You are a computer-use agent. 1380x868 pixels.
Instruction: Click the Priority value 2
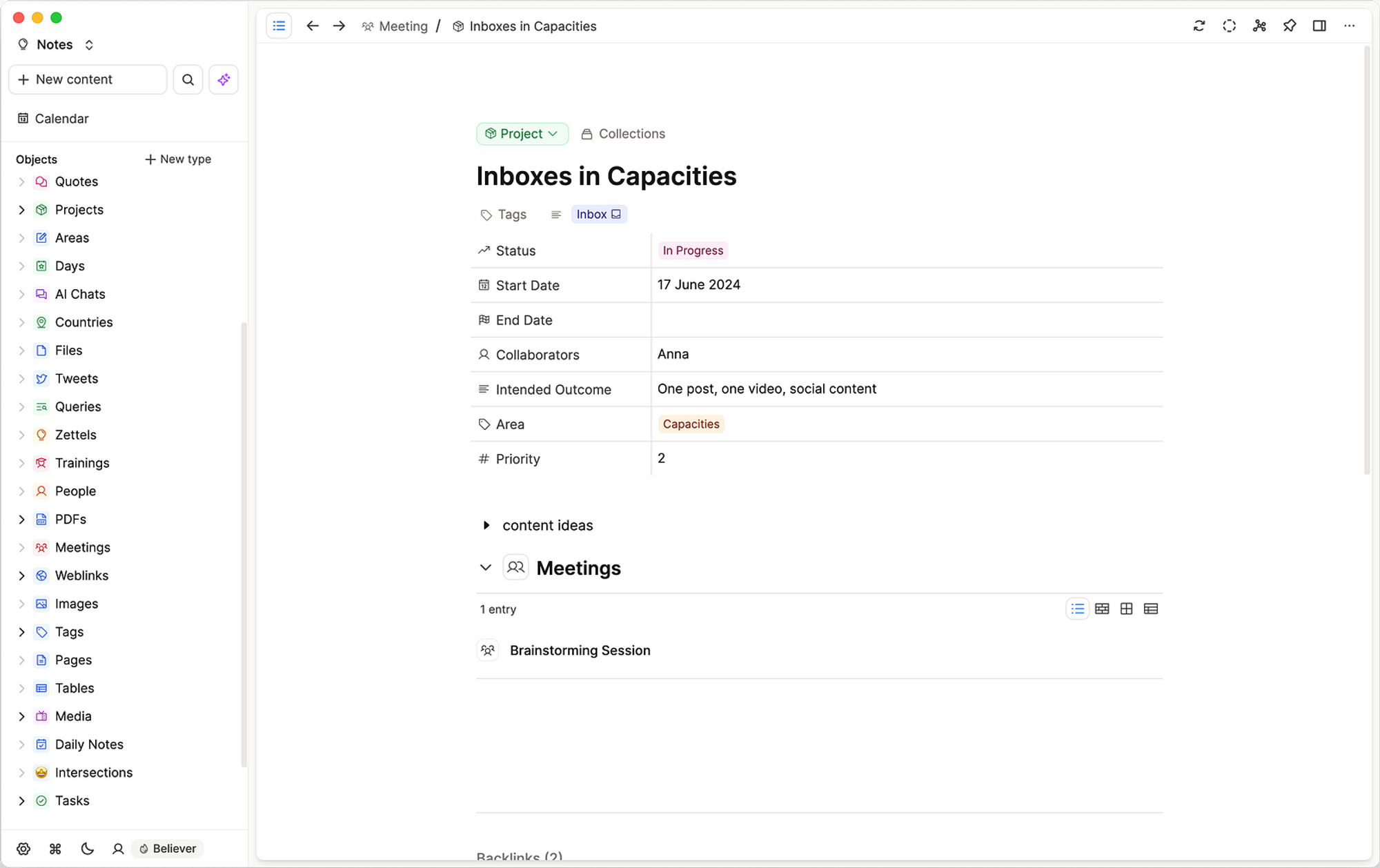661,459
